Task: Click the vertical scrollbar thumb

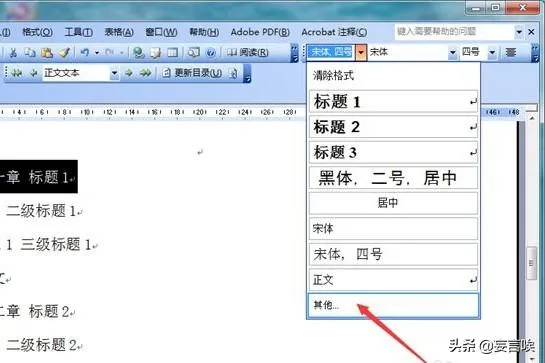Action: point(531,263)
